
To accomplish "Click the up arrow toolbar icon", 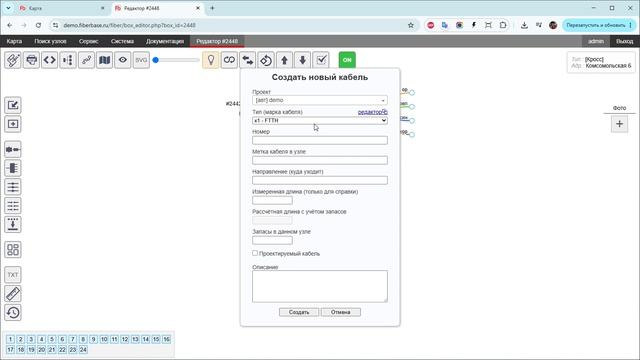I will coord(284,60).
